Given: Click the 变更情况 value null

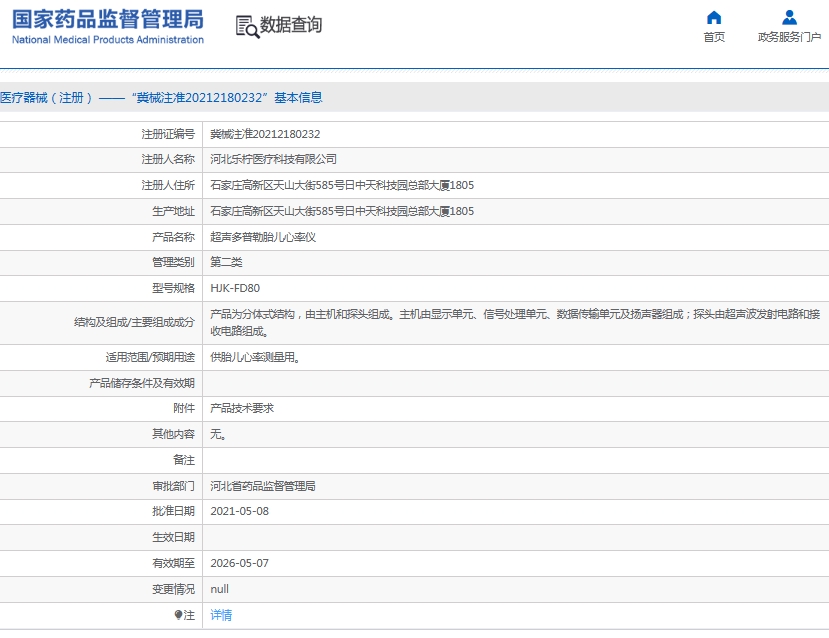Looking at the screenshot, I should 218,589.
